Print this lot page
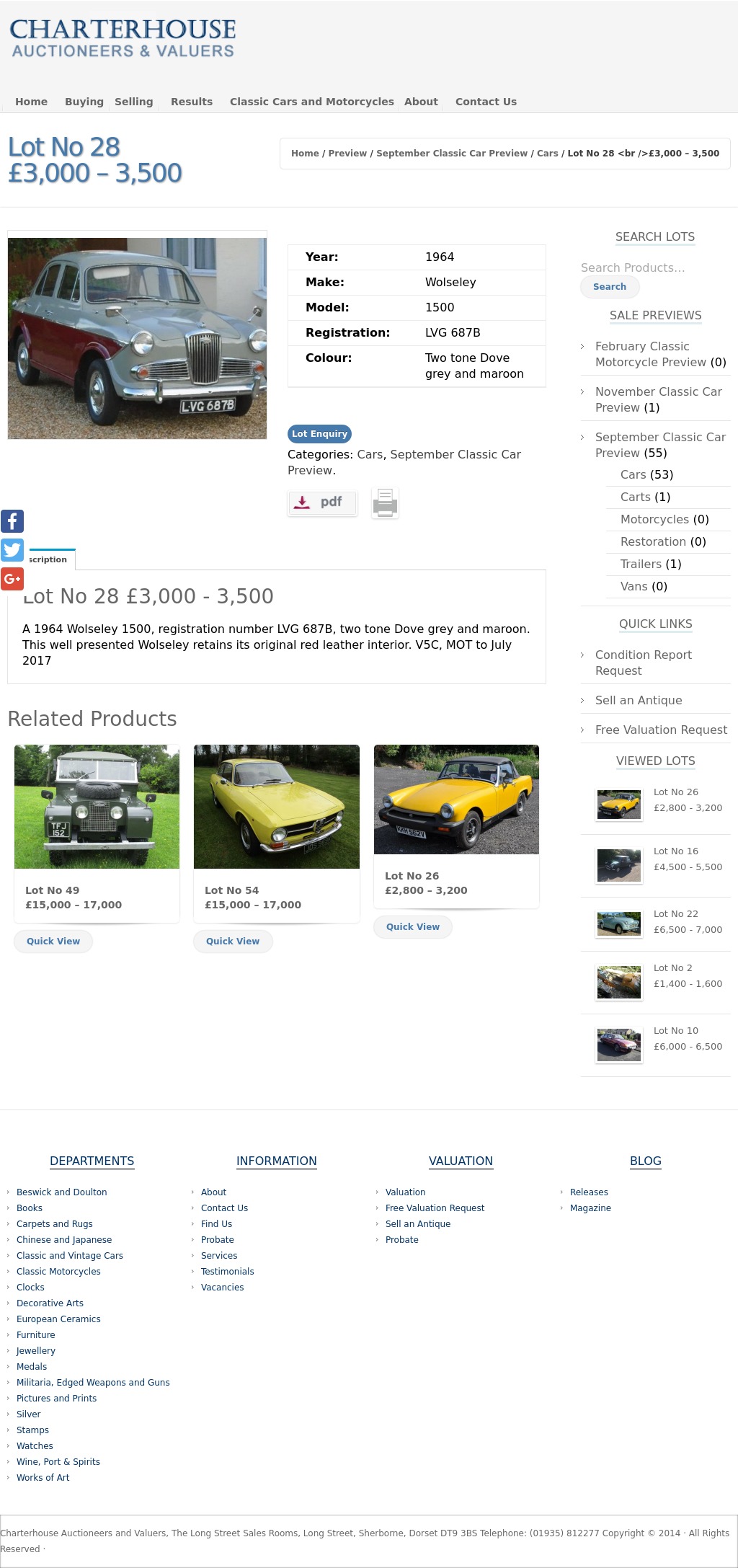This screenshot has height=1568, width=738. click(385, 502)
